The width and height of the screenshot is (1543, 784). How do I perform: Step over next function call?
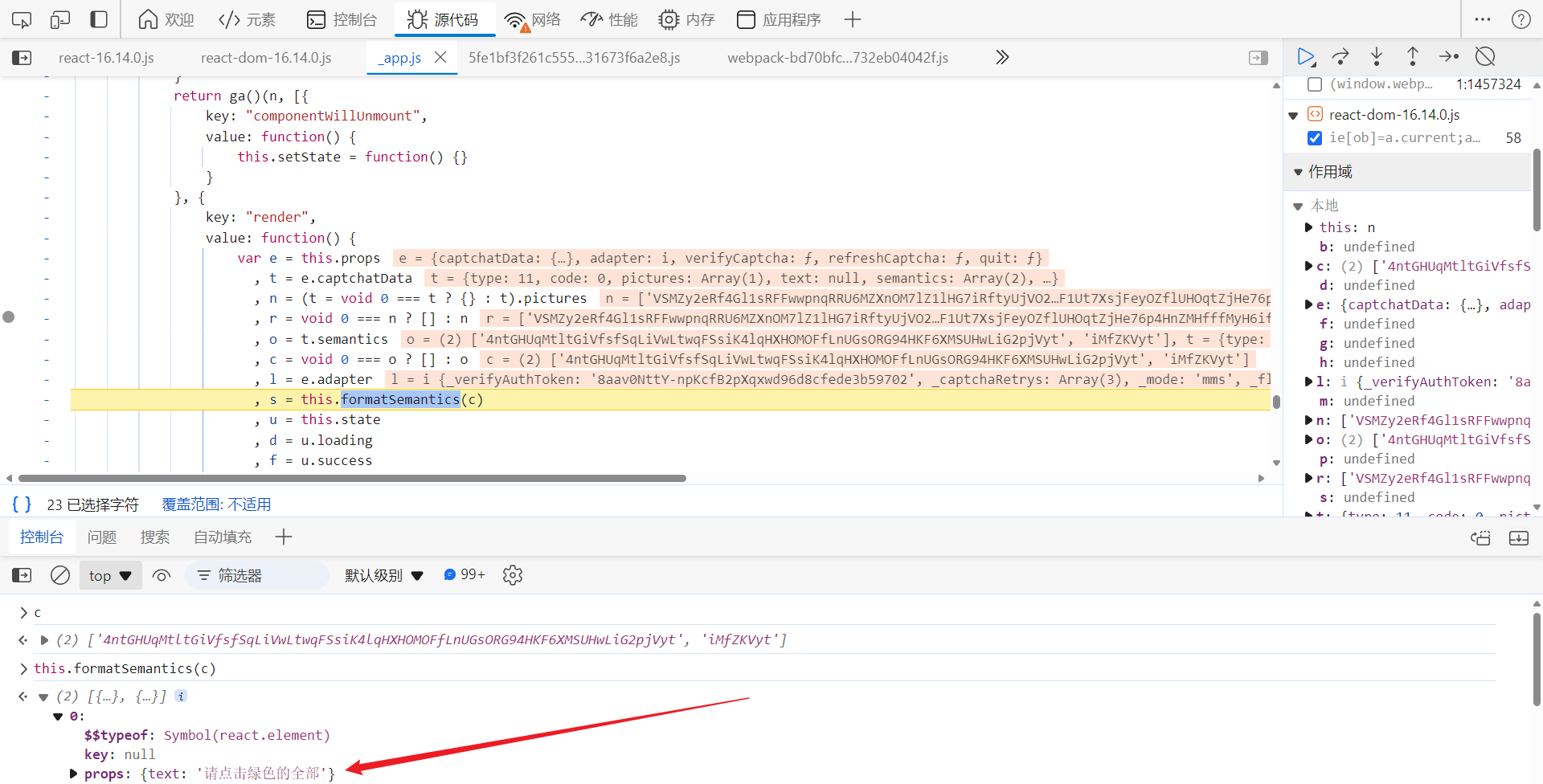[1340, 57]
